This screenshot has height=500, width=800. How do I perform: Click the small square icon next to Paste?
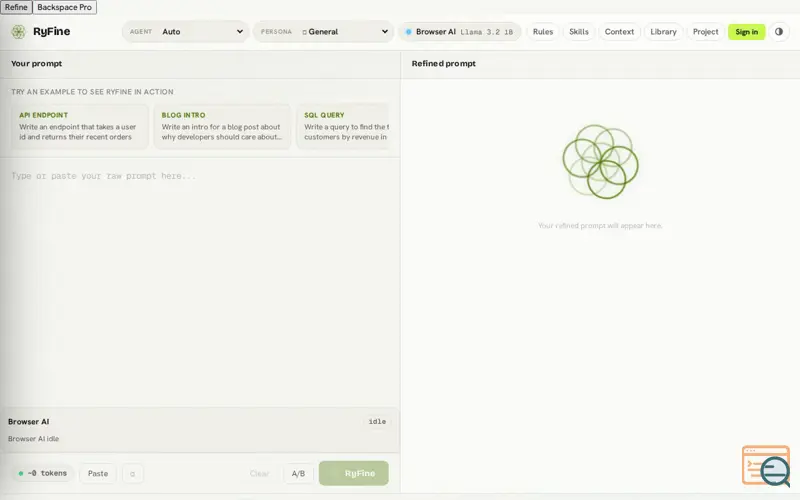[x=133, y=473]
